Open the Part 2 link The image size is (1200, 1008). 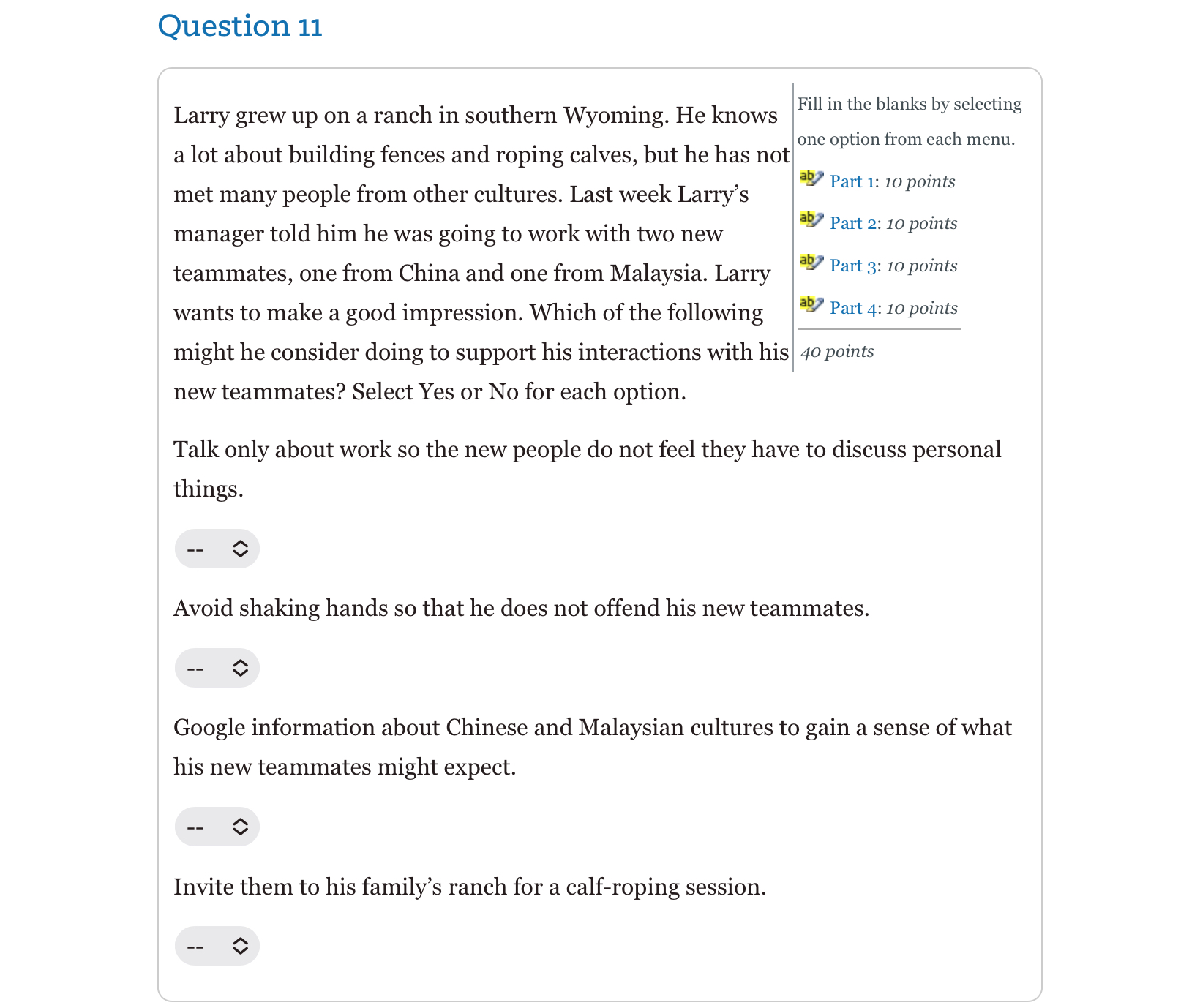pyautogui.click(x=854, y=223)
